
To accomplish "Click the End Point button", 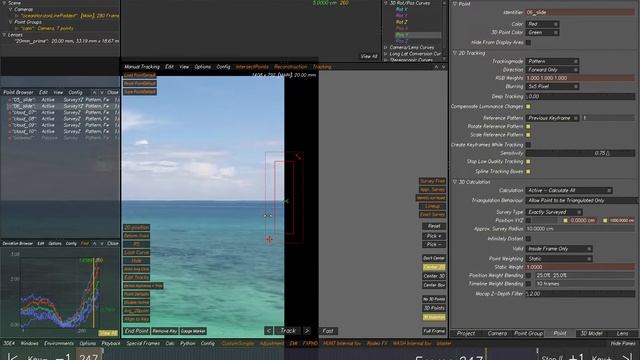I will pos(136,331).
